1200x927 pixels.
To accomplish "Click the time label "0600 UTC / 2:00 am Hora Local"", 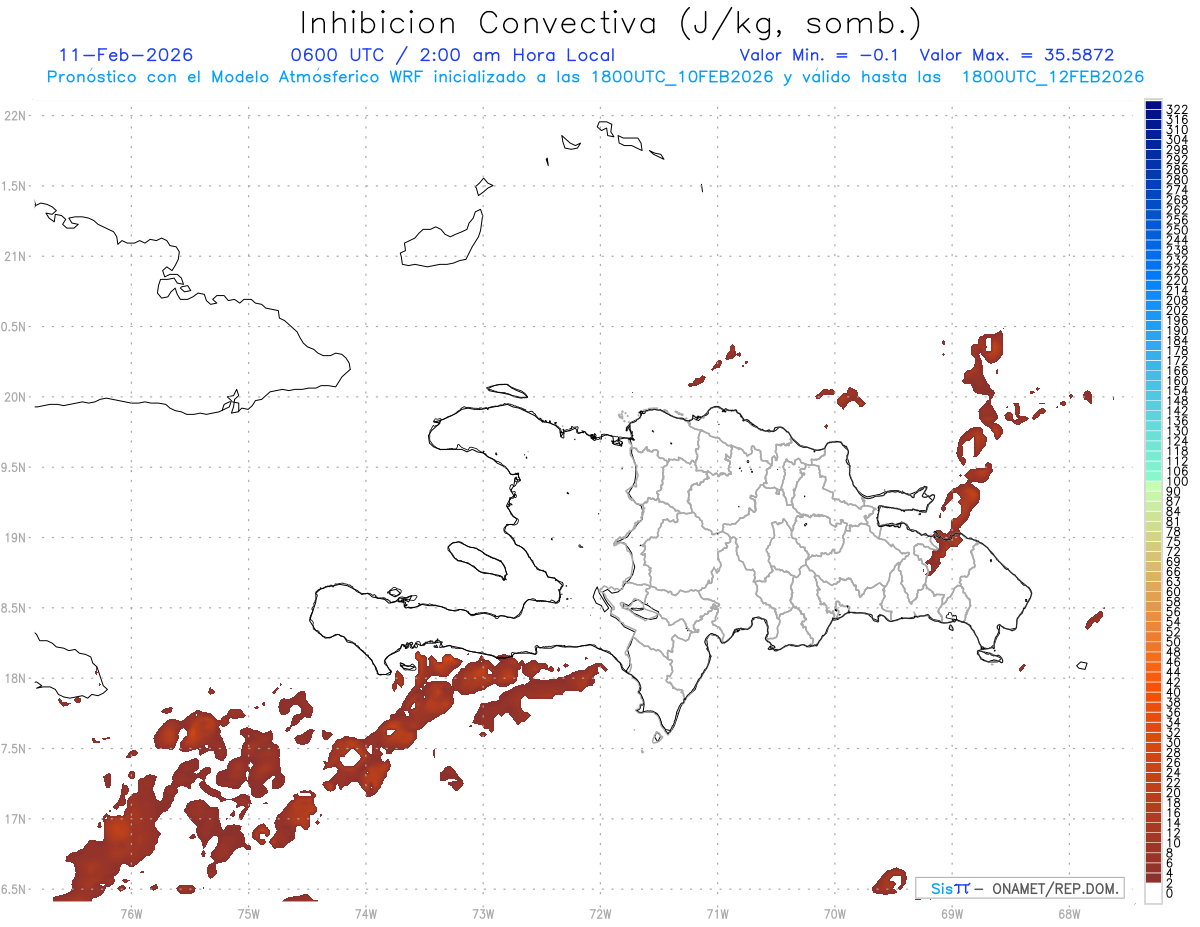I will (x=453, y=55).
